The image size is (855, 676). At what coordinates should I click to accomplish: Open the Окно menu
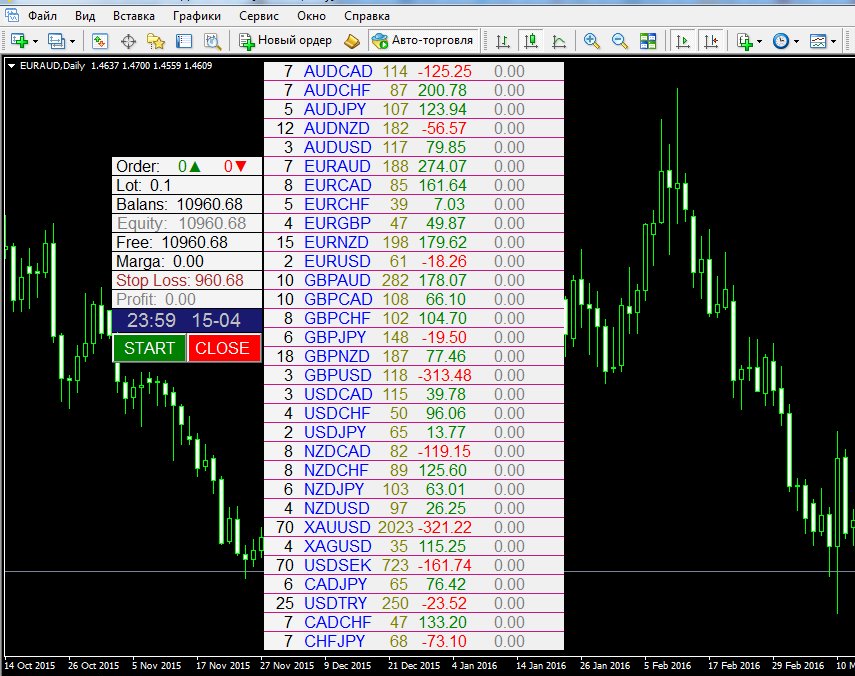(311, 16)
